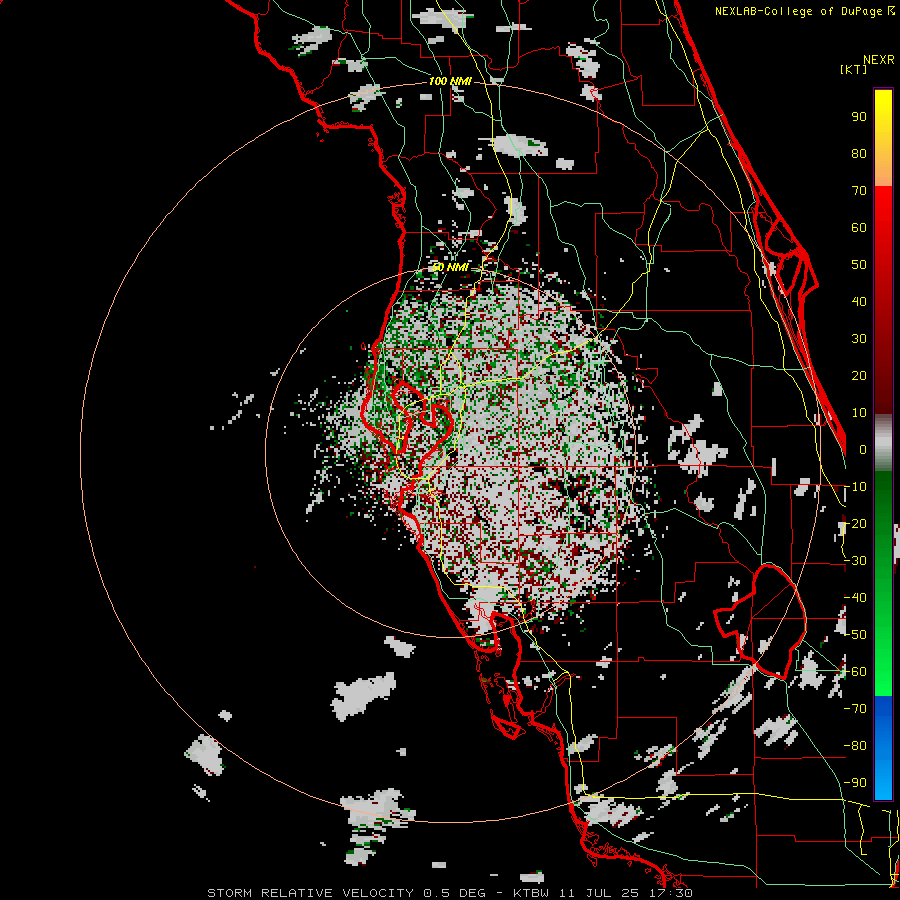Screen dimensions: 900x900
Task: Pick the gray zero-velocity segment of the color bar
Action: point(883,443)
